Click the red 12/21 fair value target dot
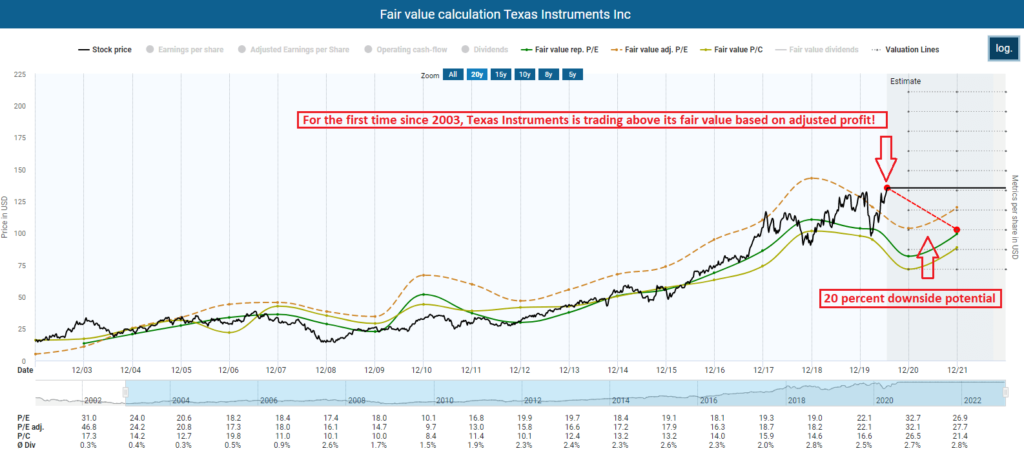This screenshot has height=453, width=1024. (957, 230)
